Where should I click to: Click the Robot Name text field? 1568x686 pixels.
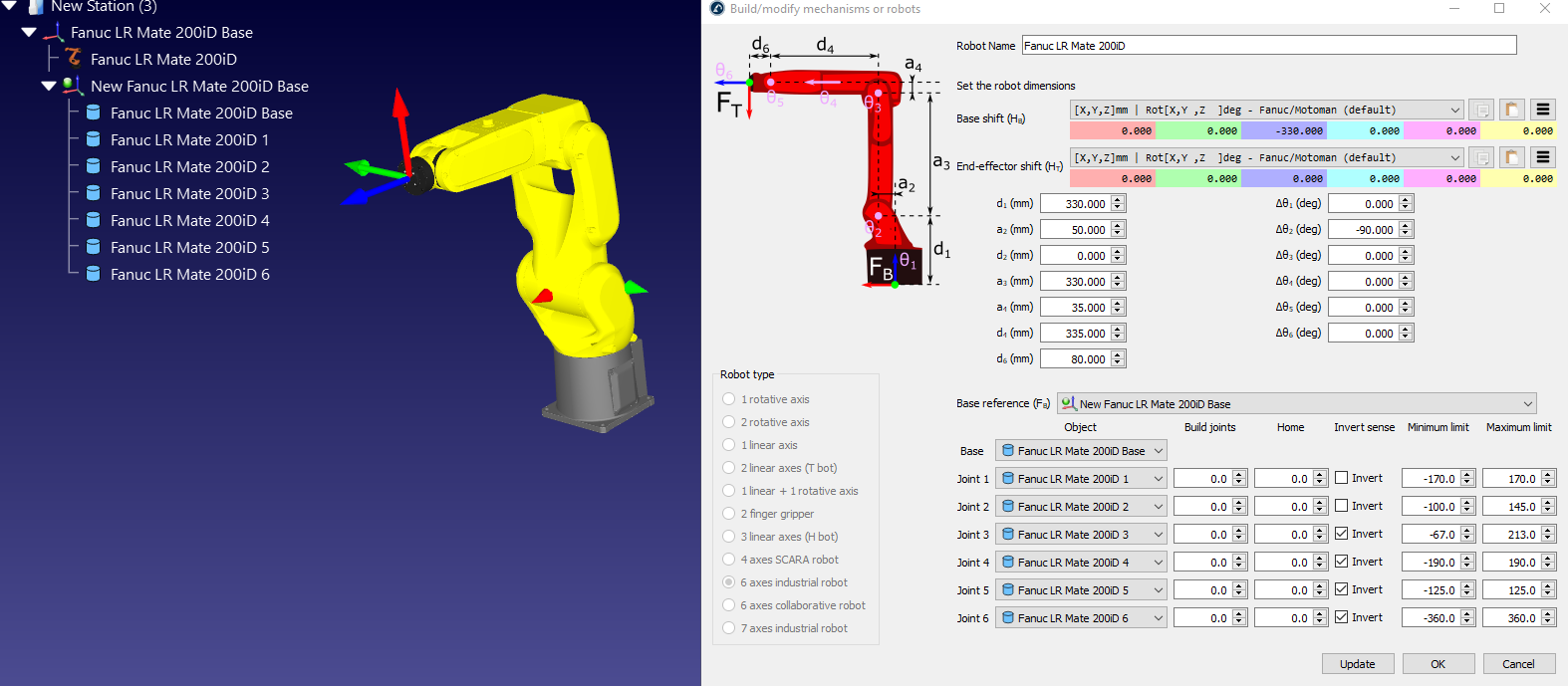[1268, 46]
